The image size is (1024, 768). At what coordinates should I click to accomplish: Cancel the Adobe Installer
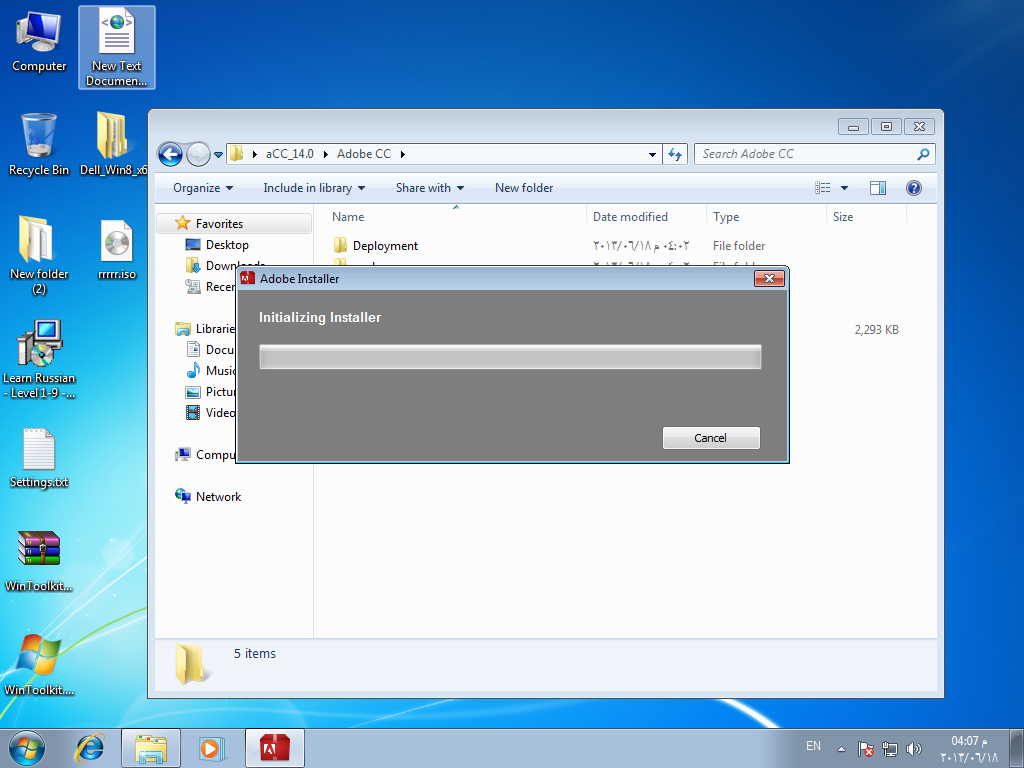[x=711, y=438]
